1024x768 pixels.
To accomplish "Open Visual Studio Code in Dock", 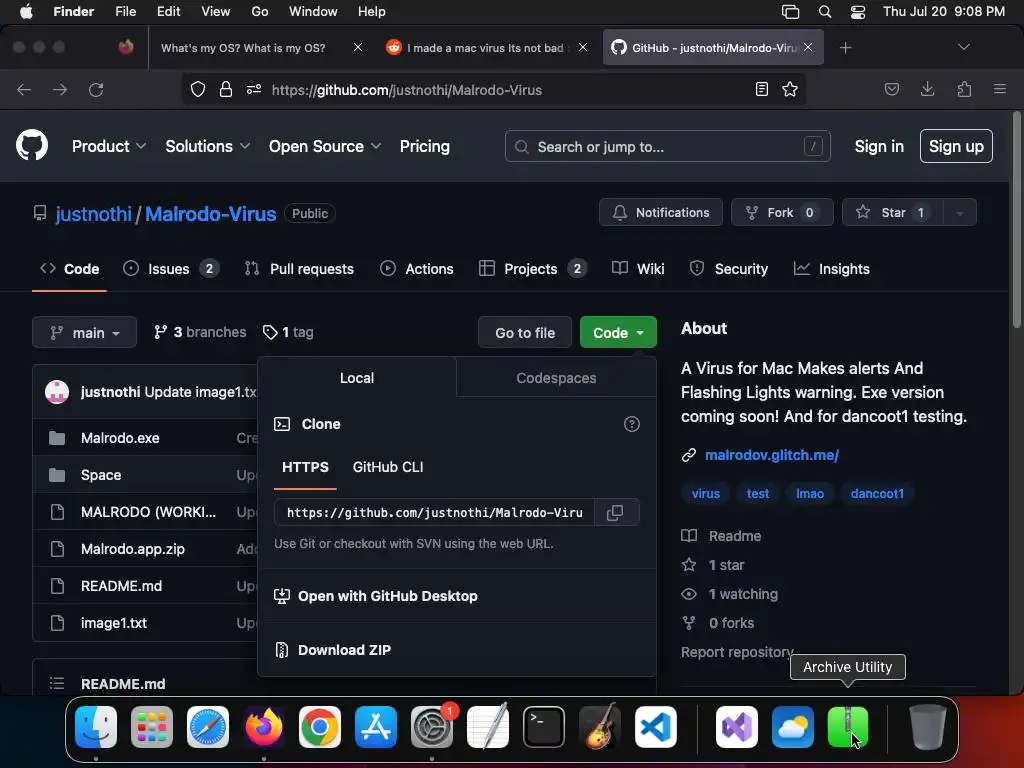I will 656,727.
